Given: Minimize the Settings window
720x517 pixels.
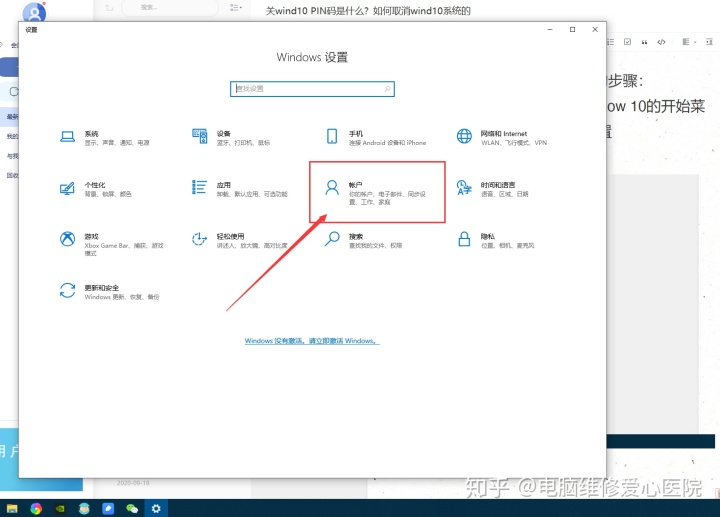Looking at the screenshot, I should coord(550,29).
